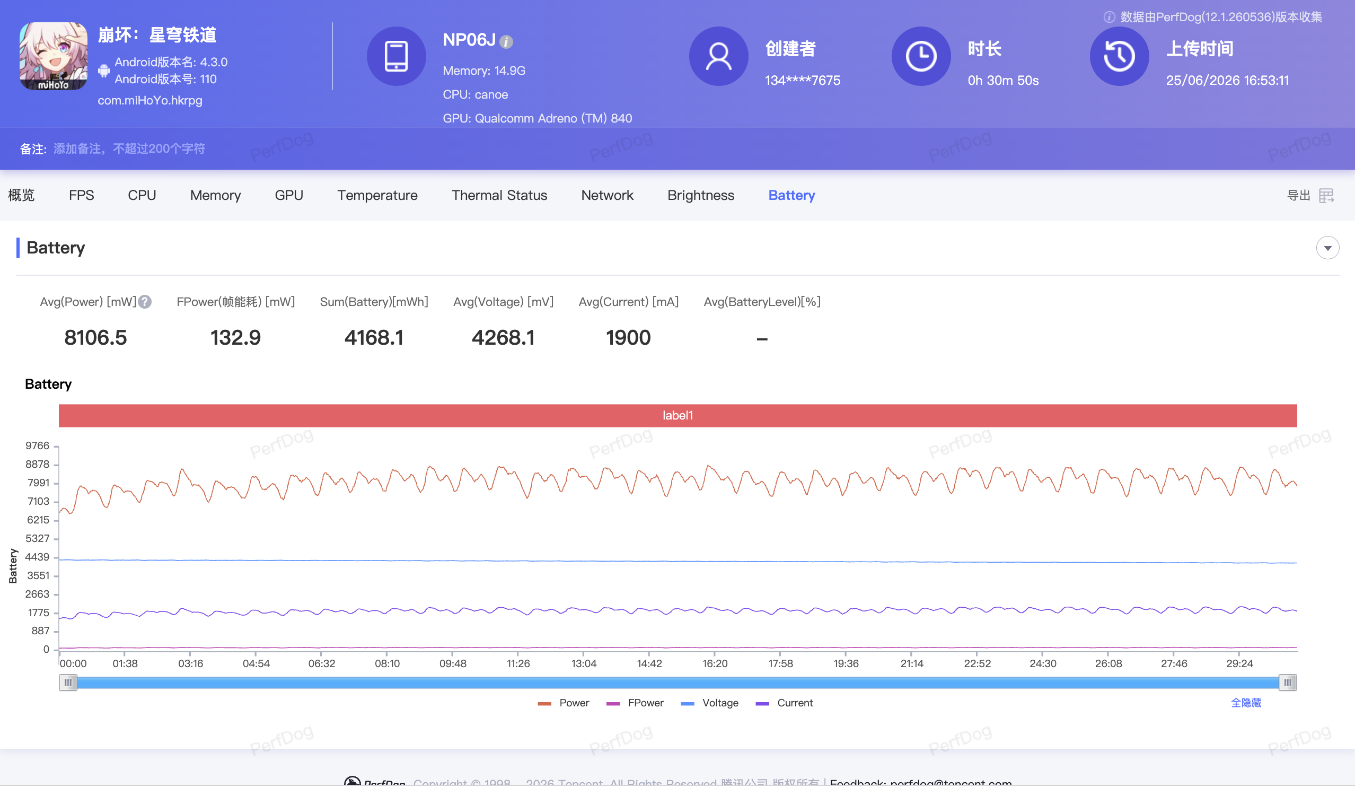Click the Honkai Star Rail app icon
Image resolution: width=1355 pixels, height=787 pixels.
54,55
